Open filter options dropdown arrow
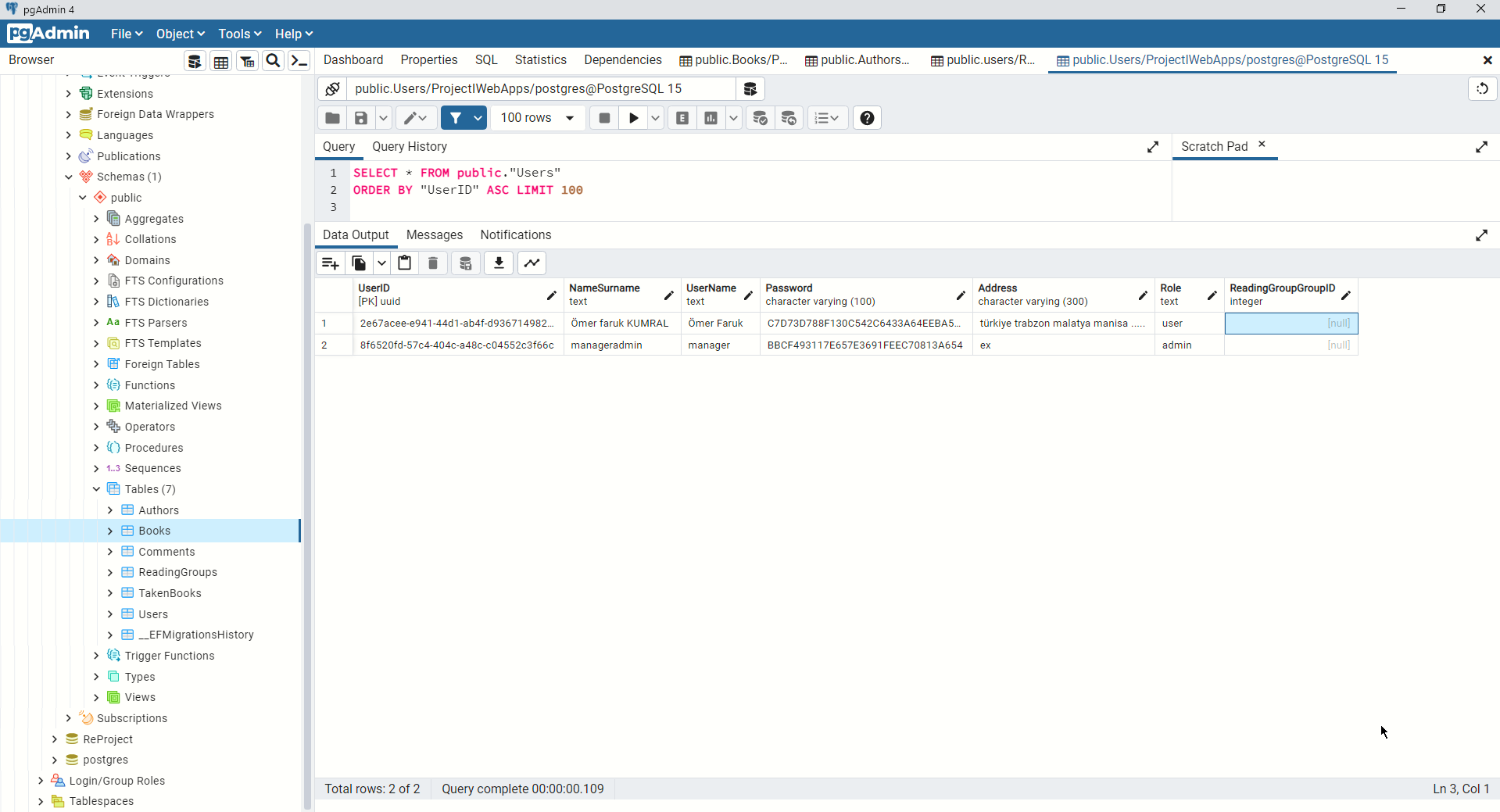The width and height of the screenshot is (1500, 812). tap(478, 118)
